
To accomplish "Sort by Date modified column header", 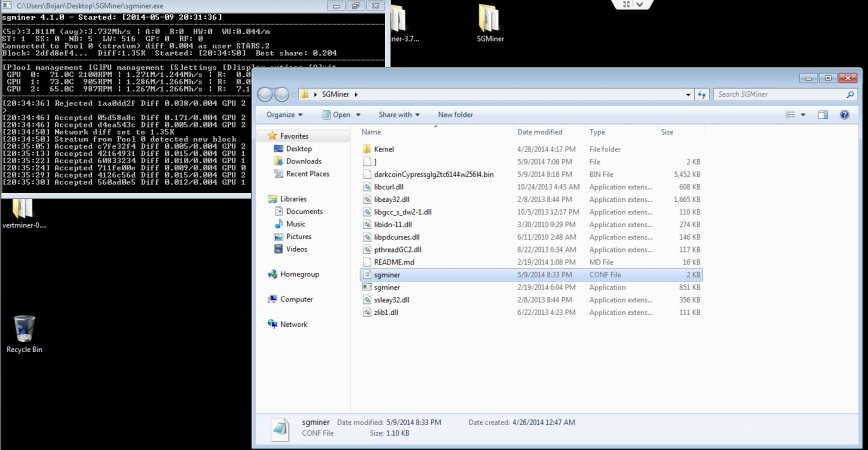I will point(540,132).
